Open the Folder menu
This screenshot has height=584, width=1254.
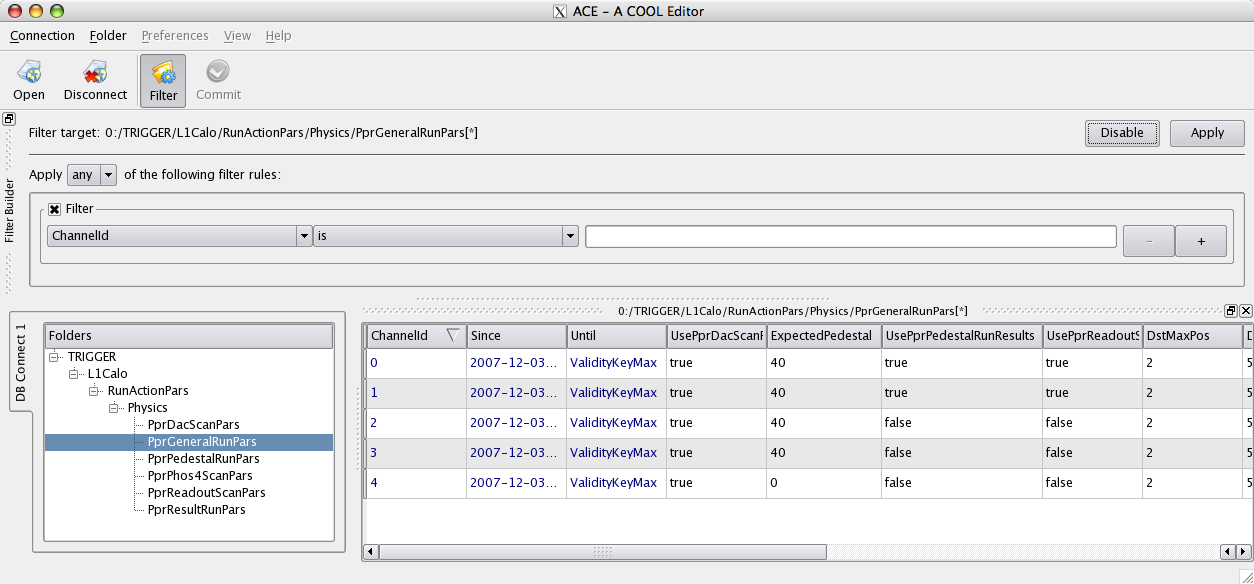pyautogui.click(x=108, y=36)
